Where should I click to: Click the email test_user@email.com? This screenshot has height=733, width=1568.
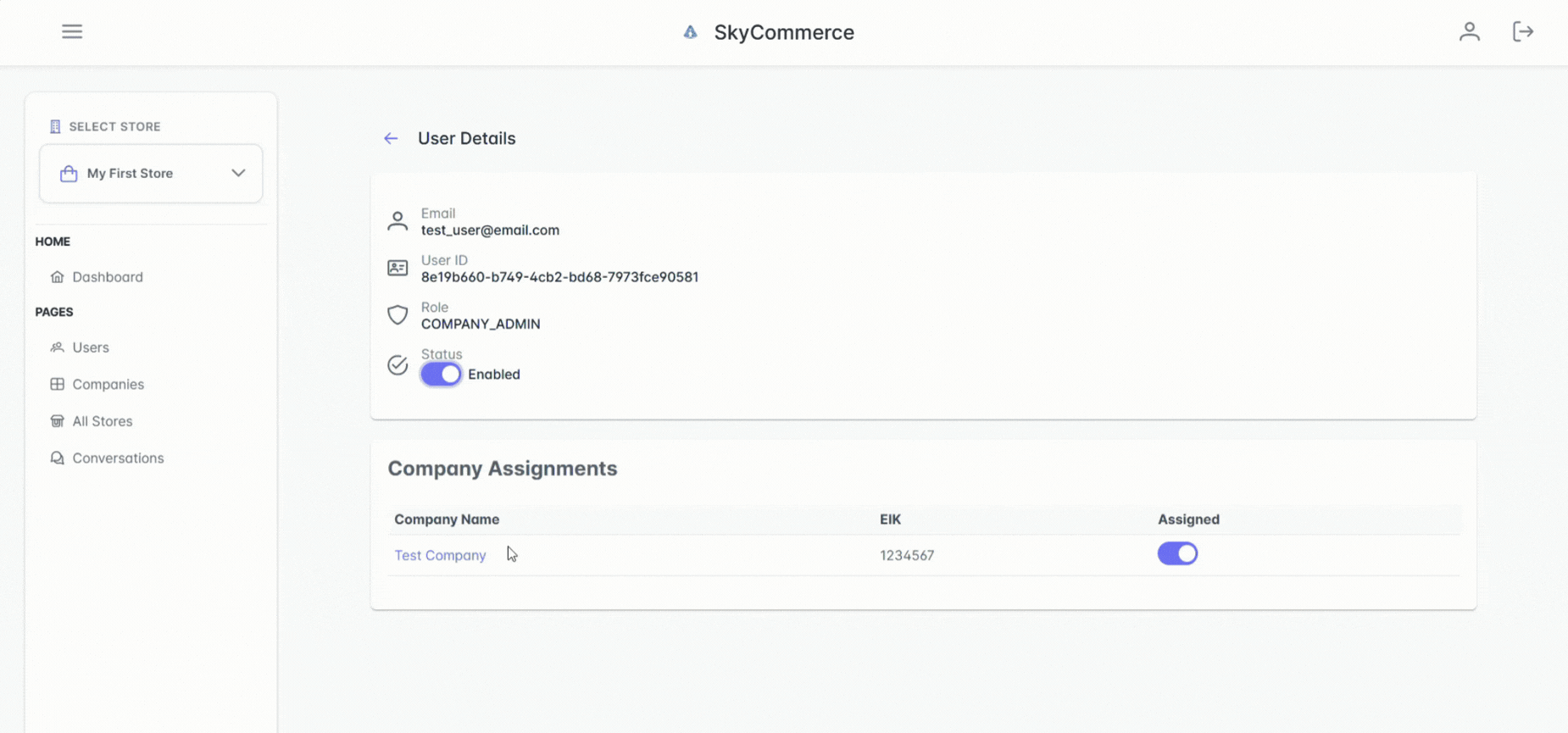490,230
